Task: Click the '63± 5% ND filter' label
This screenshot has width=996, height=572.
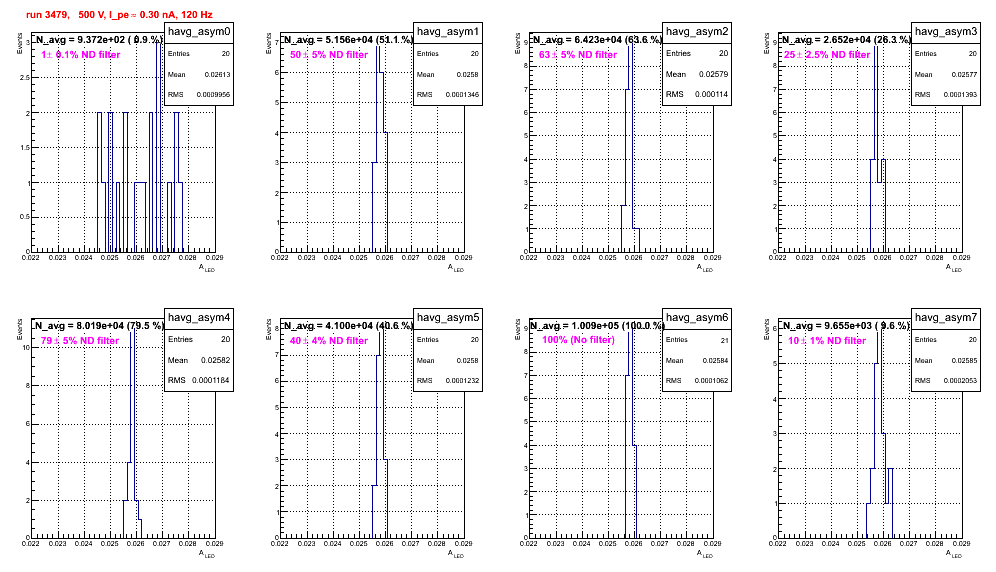Action: [578, 55]
